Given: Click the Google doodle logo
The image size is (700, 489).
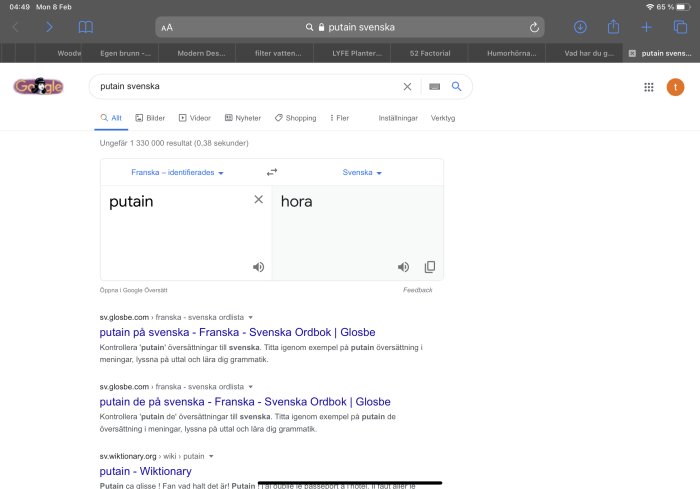Looking at the screenshot, I should tap(38, 86).
